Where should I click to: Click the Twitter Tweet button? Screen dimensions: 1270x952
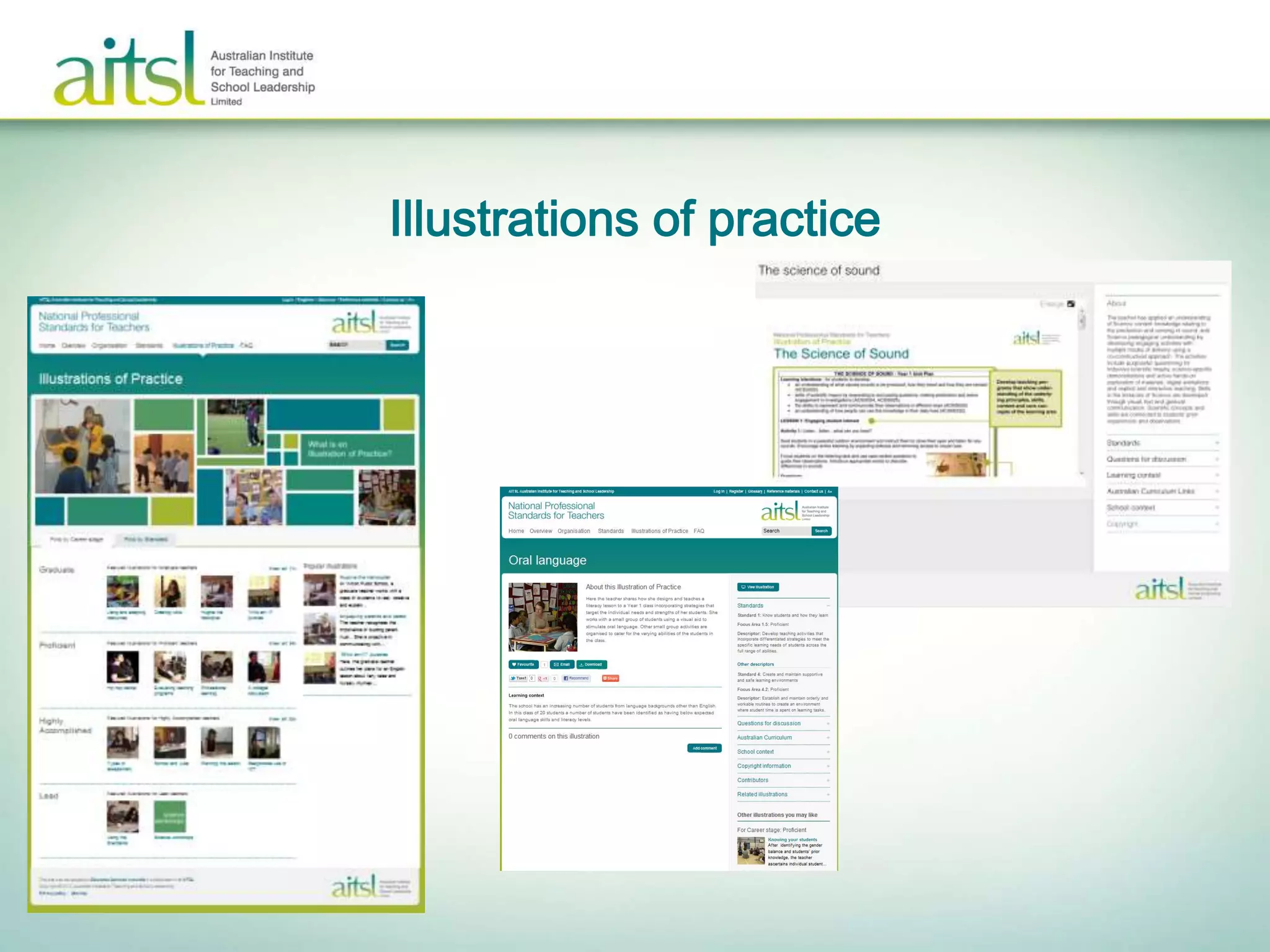click(518, 678)
